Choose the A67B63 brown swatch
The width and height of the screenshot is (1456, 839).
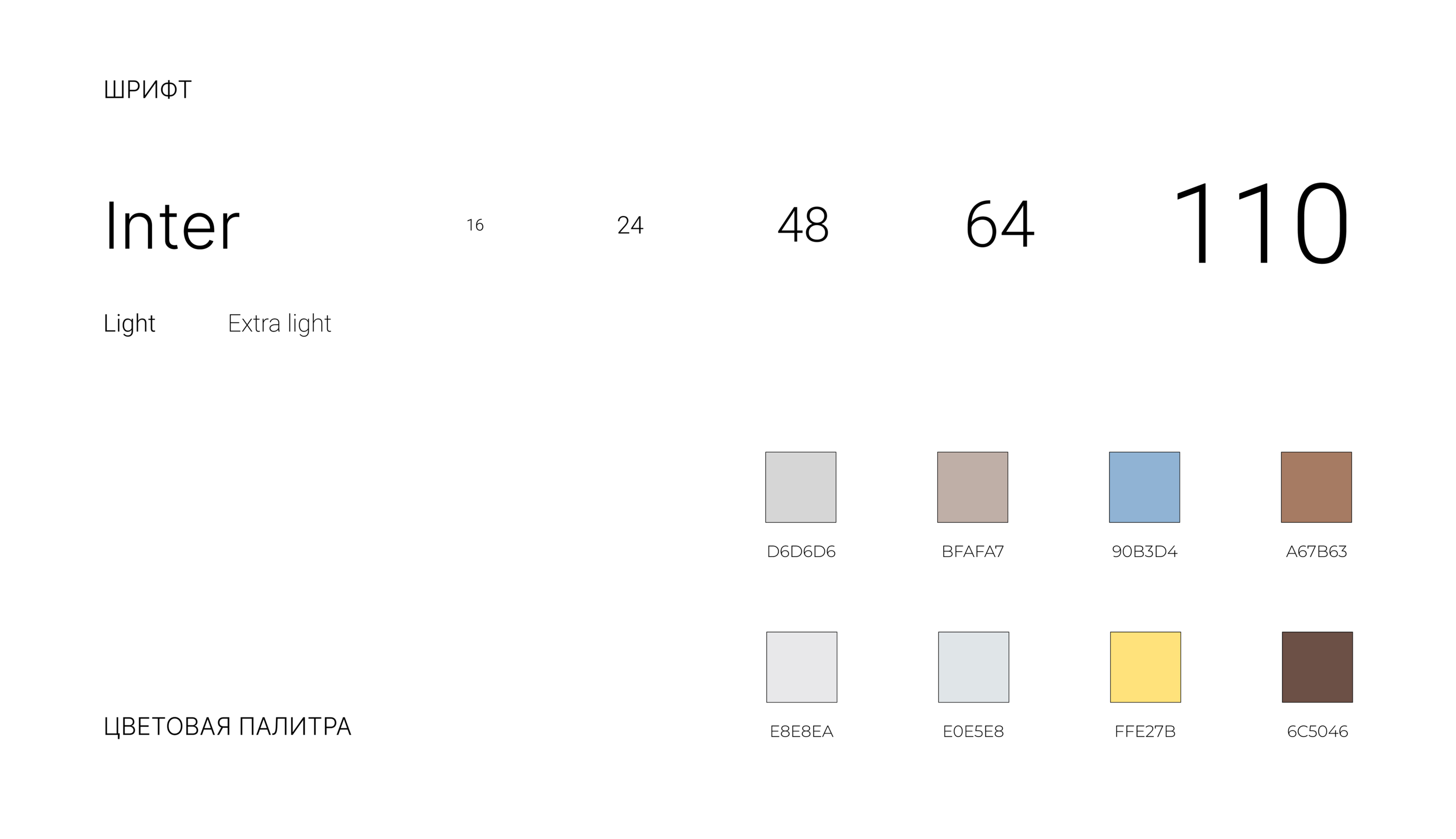(x=1316, y=487)
